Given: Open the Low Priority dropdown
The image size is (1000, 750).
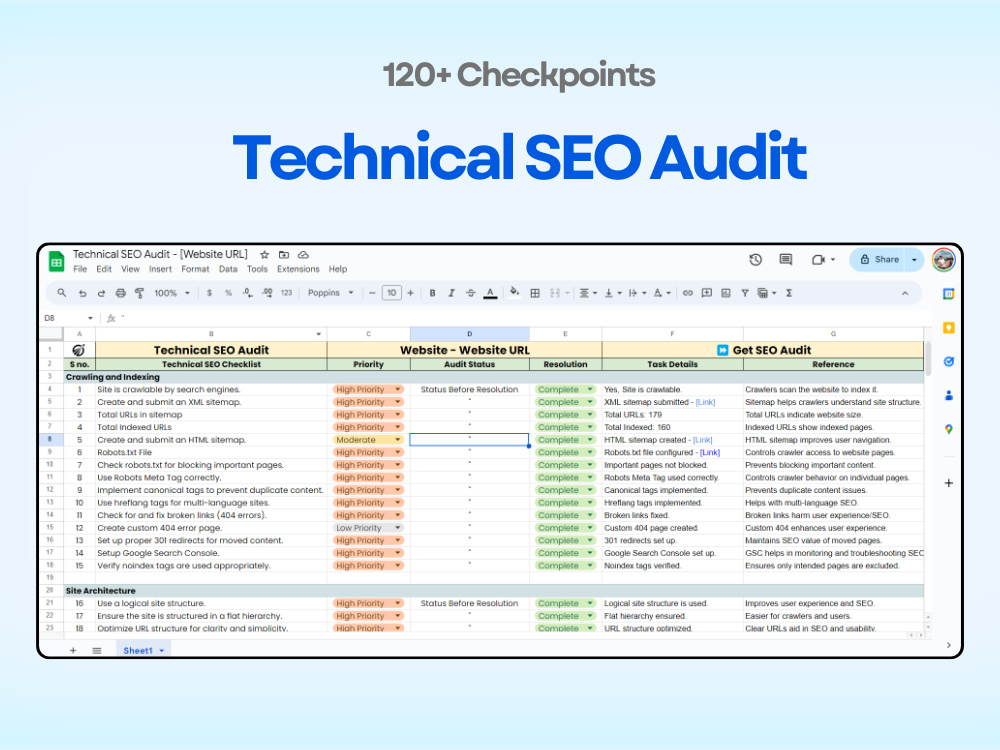Looking at the screenshot, I should click(398, 528).
